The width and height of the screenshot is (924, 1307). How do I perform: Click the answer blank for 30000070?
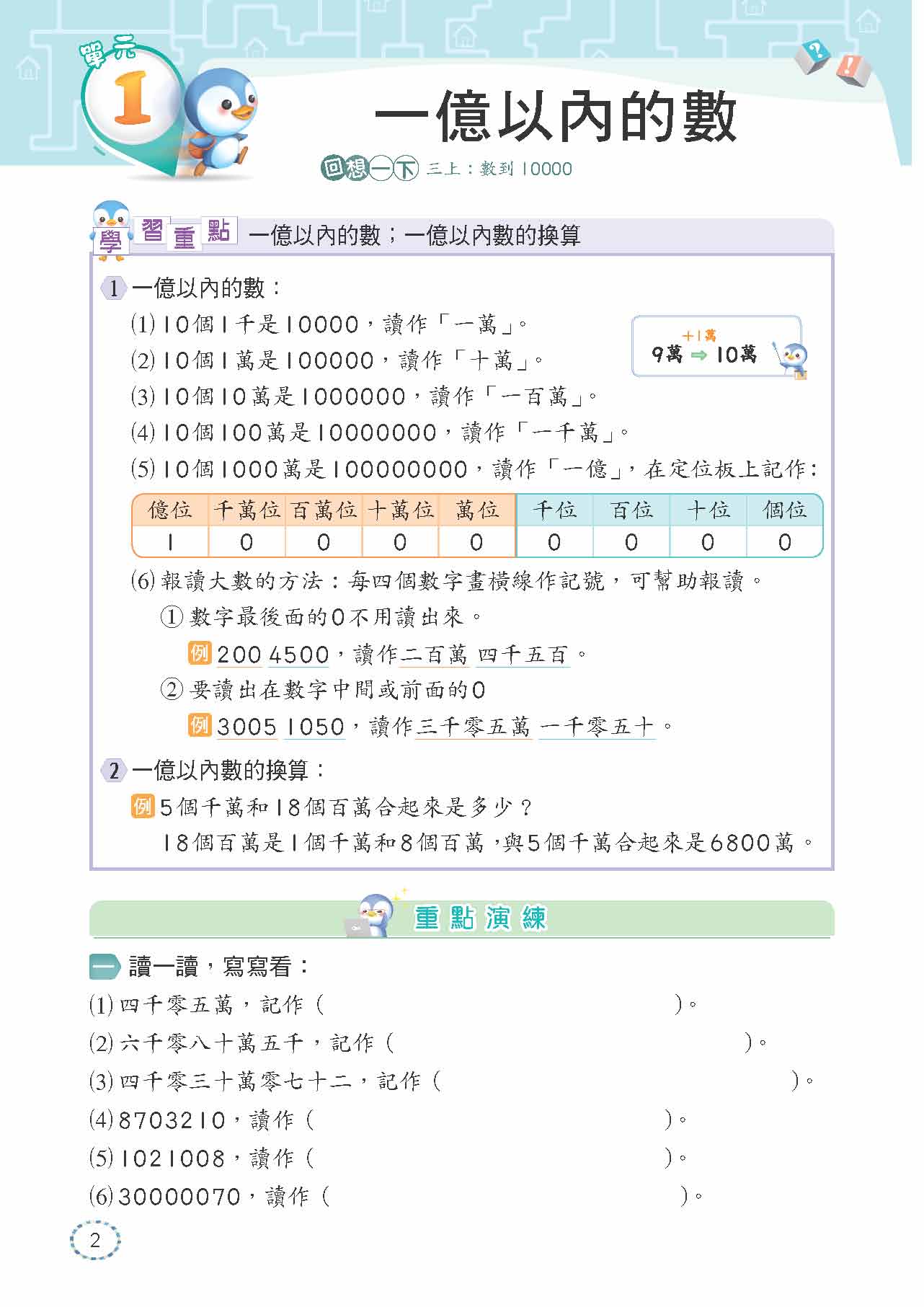point(505,1197)
